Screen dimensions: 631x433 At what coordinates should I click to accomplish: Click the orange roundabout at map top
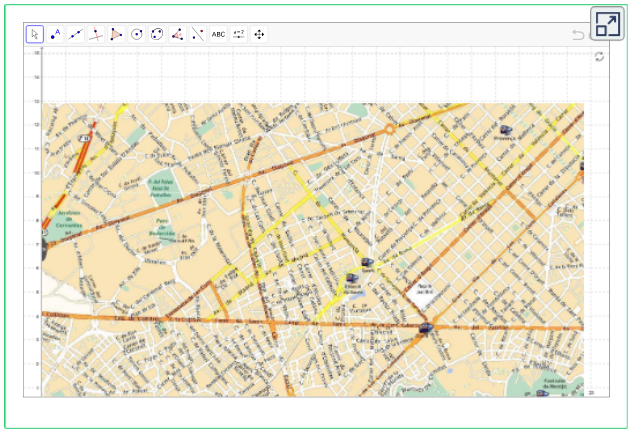coord(389,129)
